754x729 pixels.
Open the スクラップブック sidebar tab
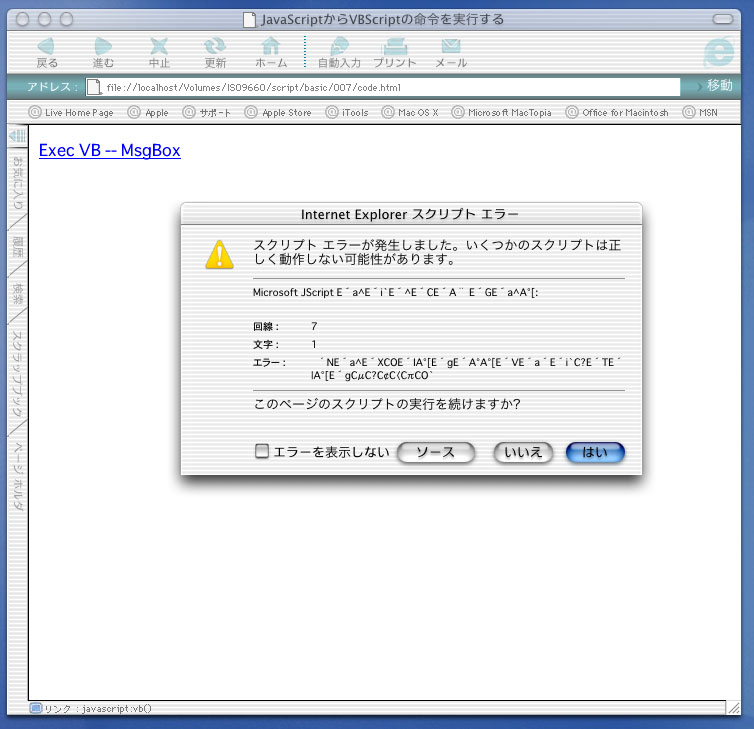[x=18, y=373]
